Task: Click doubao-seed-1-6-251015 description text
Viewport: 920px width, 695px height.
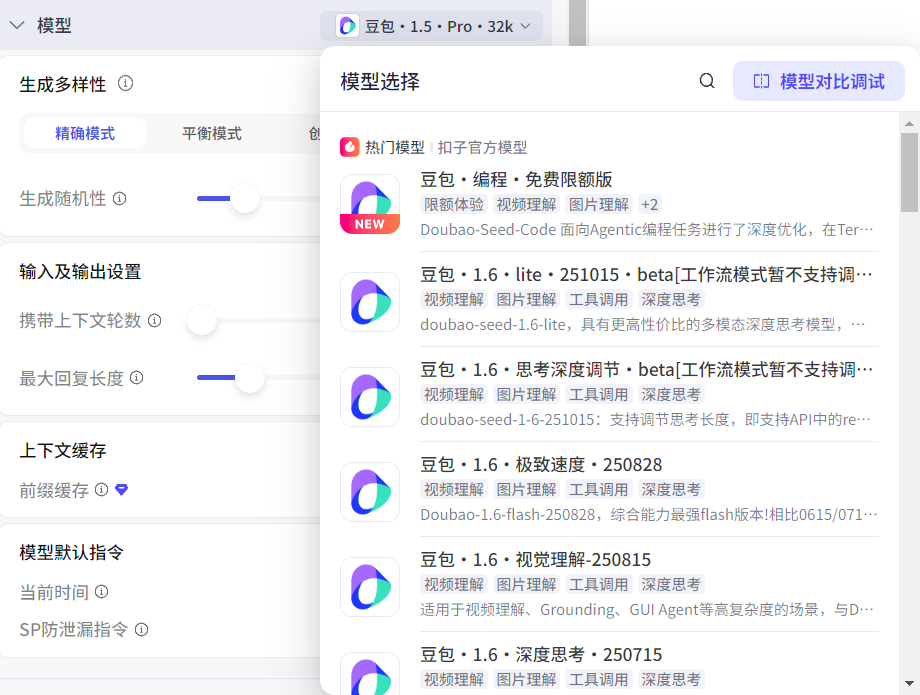Action: [x=645, y=419]
